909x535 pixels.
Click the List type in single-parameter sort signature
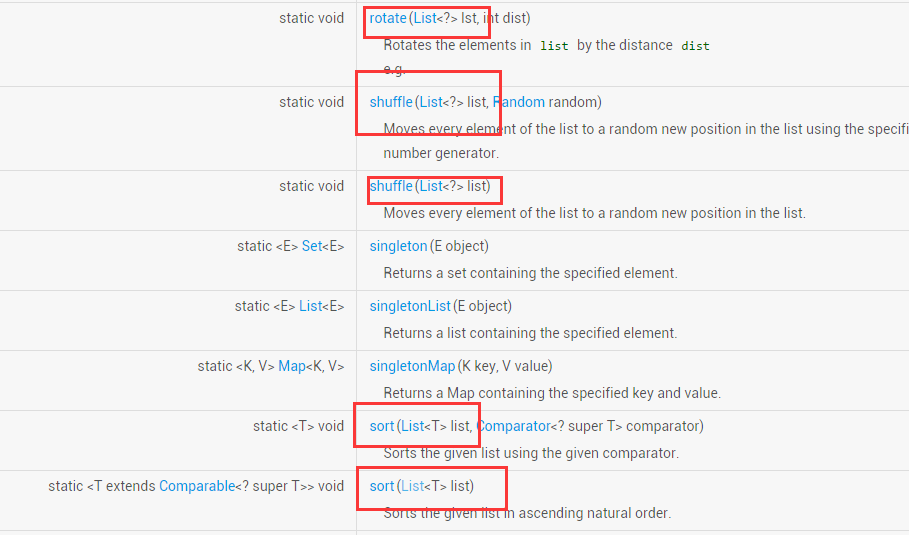tap(413, 486)
